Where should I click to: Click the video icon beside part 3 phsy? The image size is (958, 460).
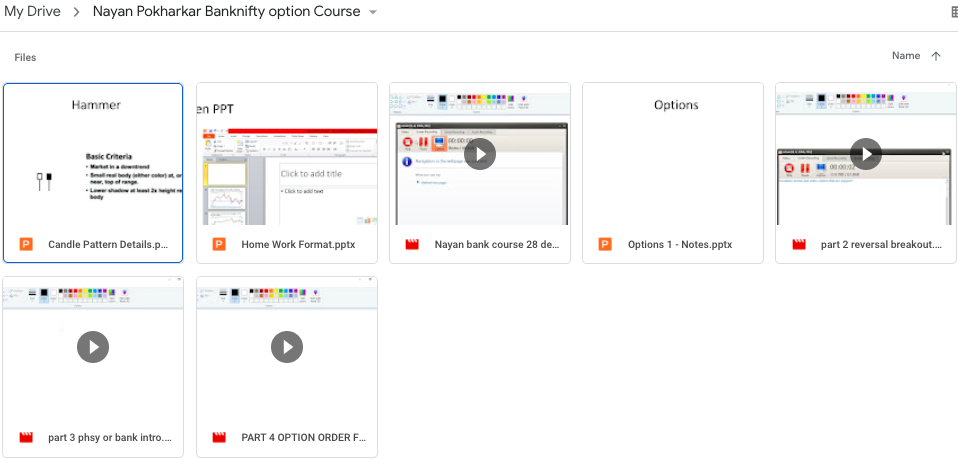coord(27,438)
